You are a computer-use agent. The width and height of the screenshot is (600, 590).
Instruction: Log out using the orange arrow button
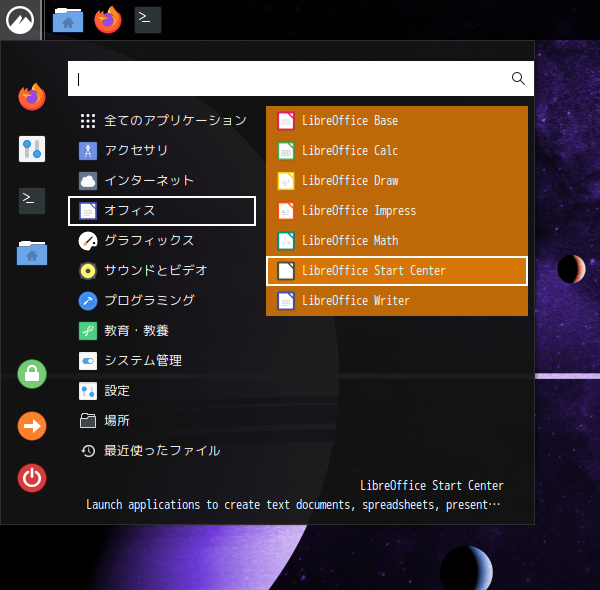coord(32,426)
